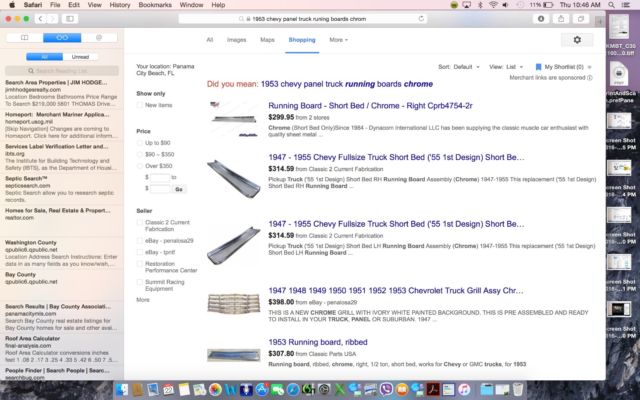
Task: Open the Chevrolet Truck Grill Assy listing
Action: tap(396, 291)
